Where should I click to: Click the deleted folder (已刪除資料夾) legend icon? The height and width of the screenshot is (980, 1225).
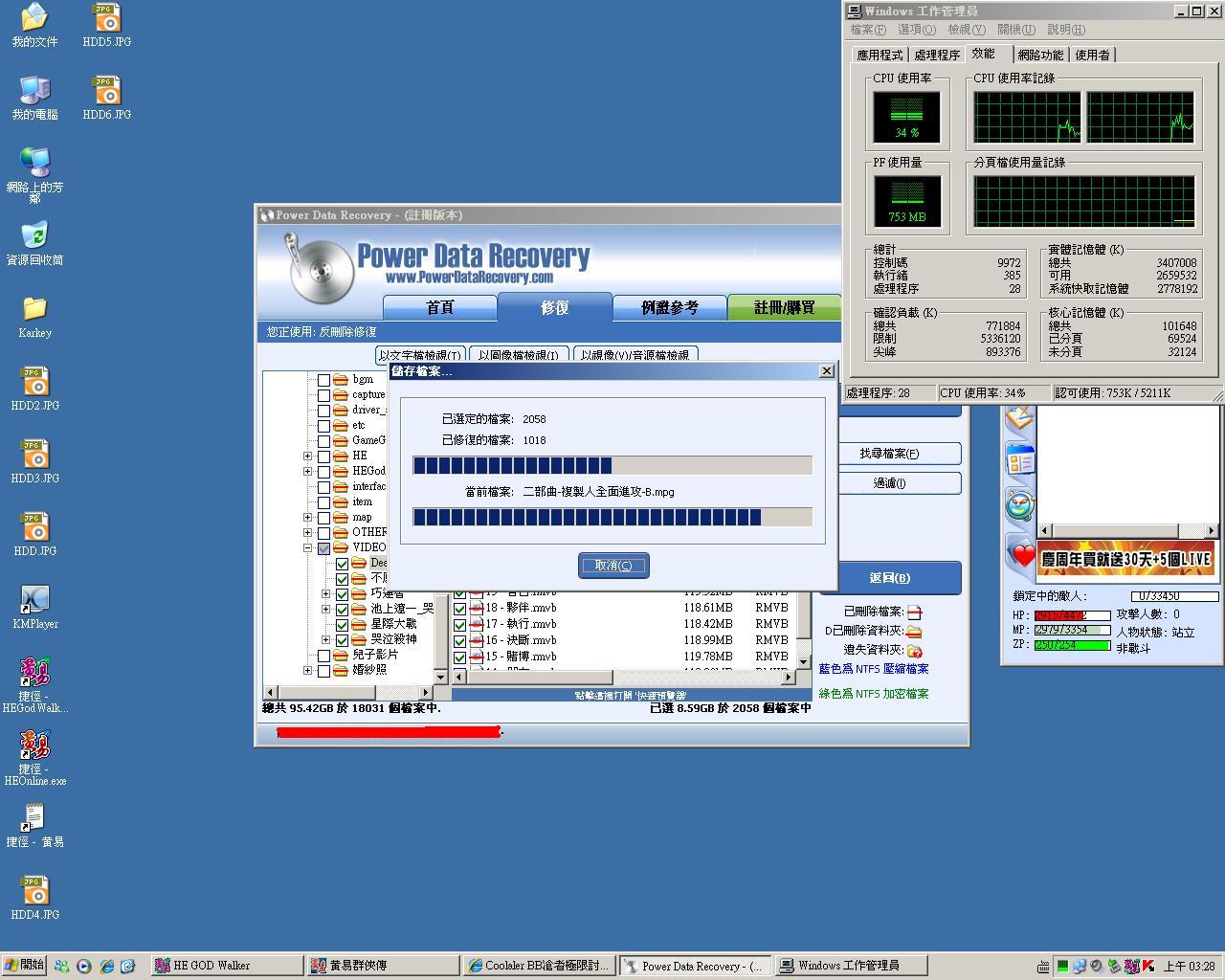click(x=914, y=631)
